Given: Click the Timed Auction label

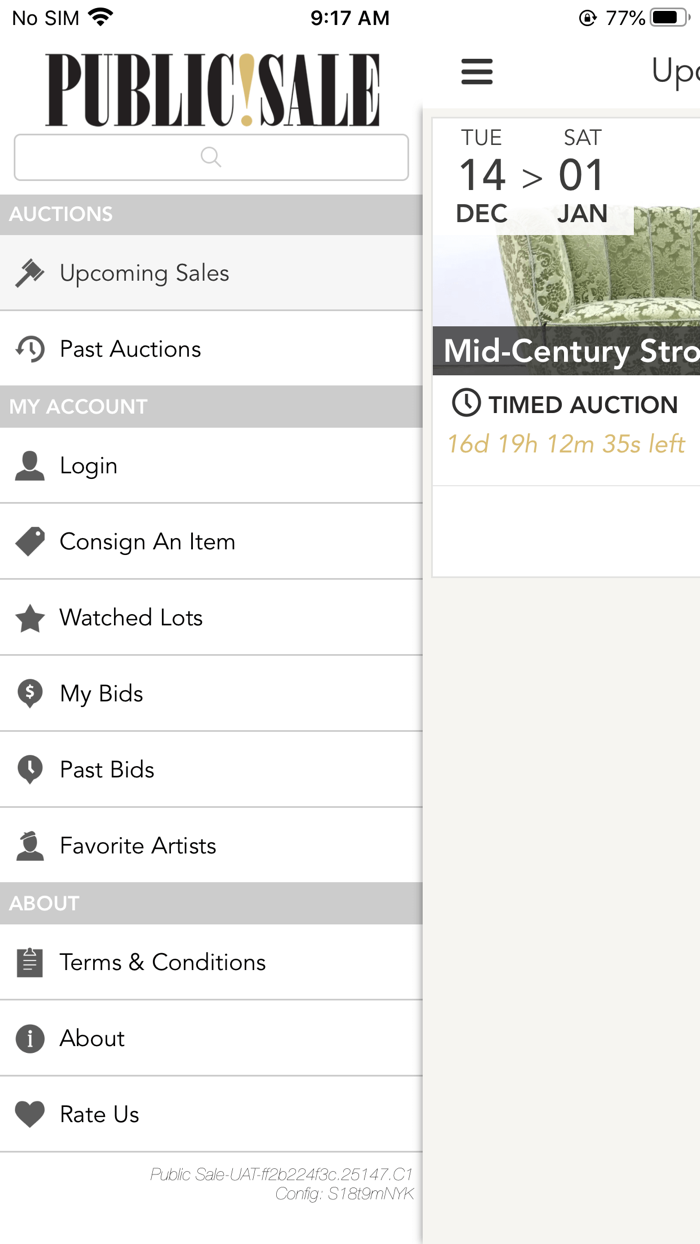Looking at the screenshot, I should pyautogui.click(x=582, y=405).
